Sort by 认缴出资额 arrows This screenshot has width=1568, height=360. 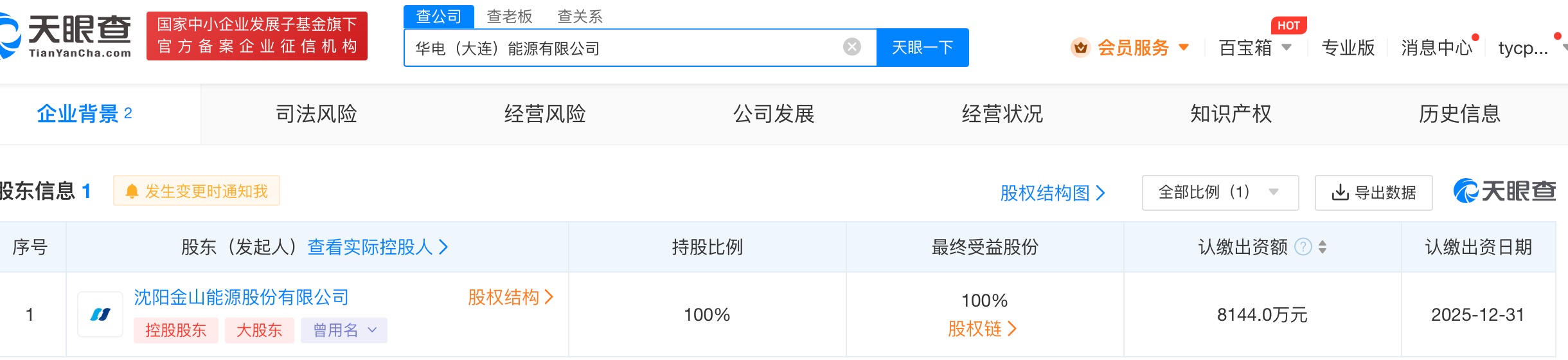tap(1323, 247)
